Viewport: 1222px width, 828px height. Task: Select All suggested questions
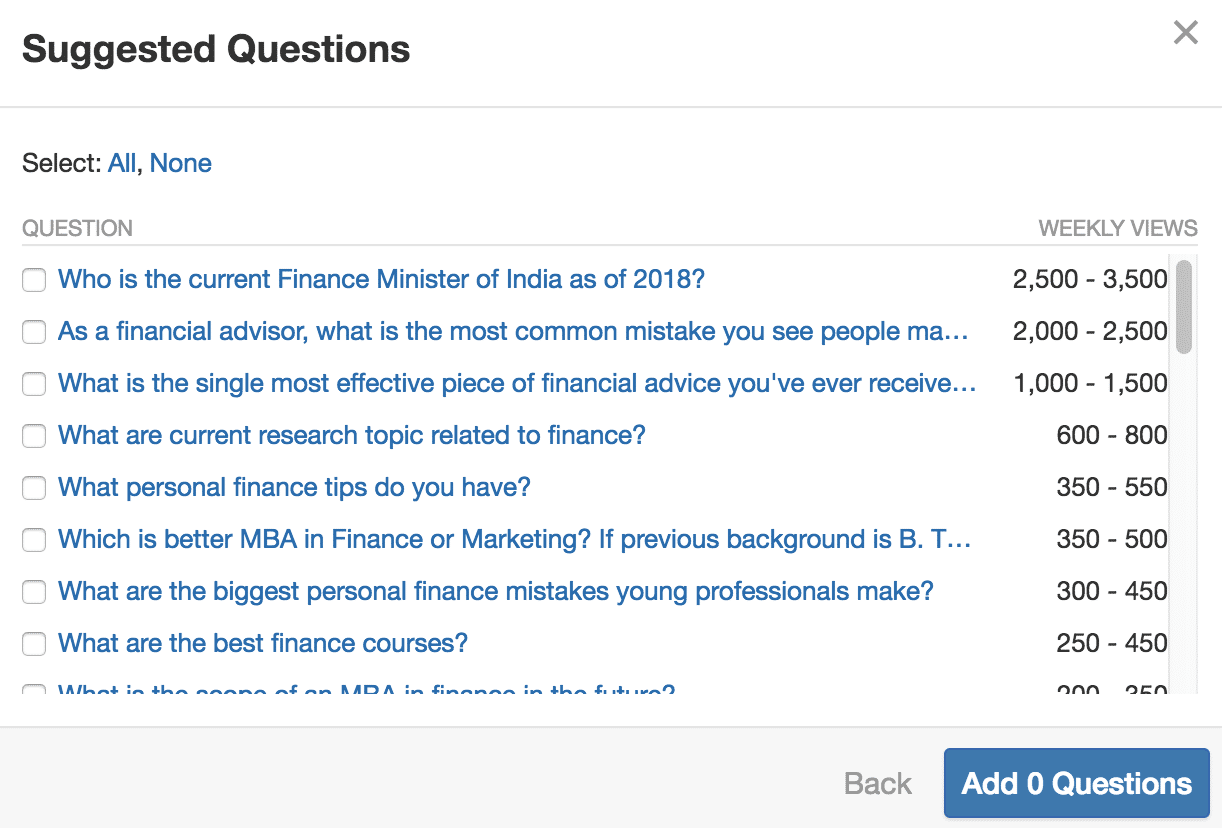(x=120, y=163)
